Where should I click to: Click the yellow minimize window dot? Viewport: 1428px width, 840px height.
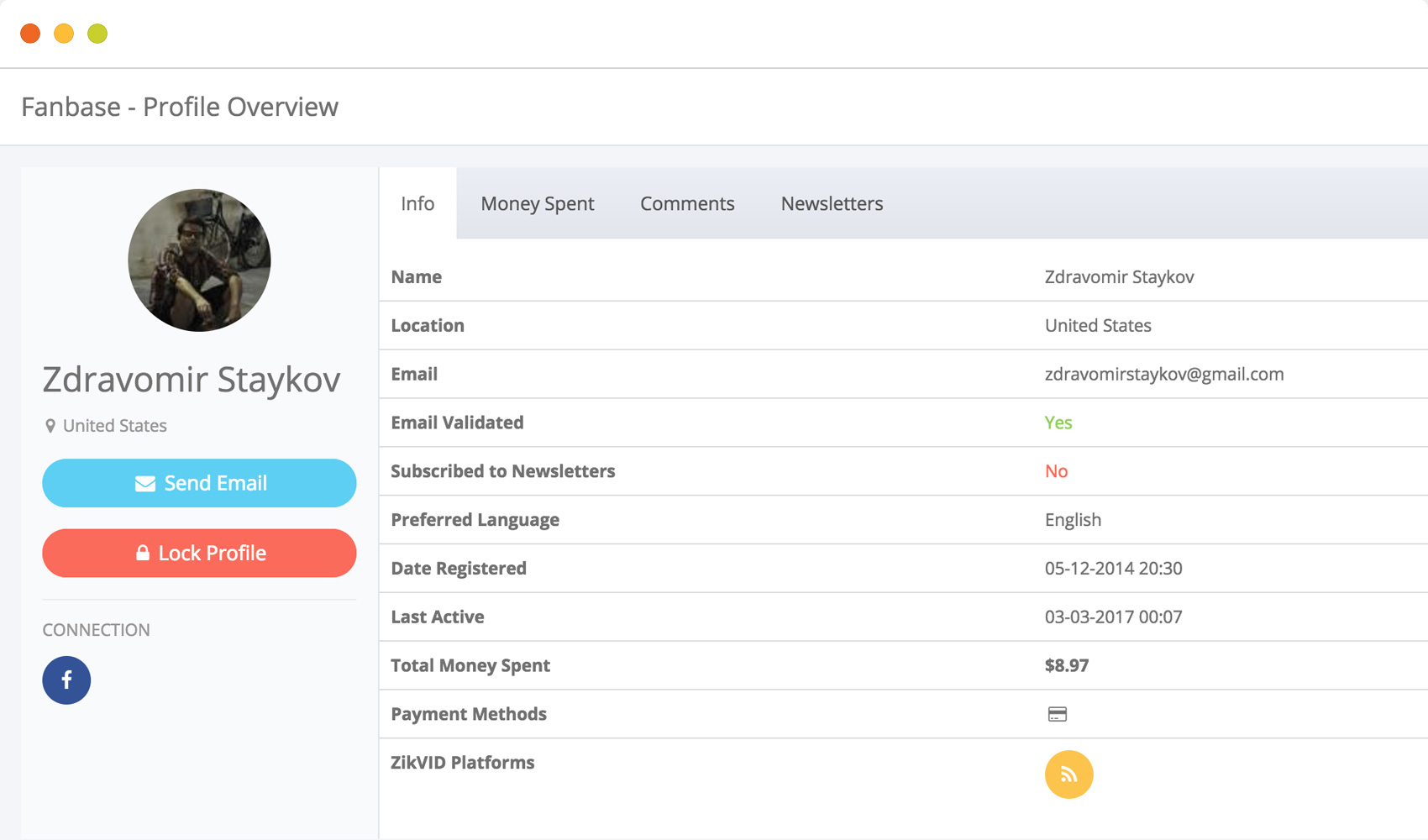(64, 34)
